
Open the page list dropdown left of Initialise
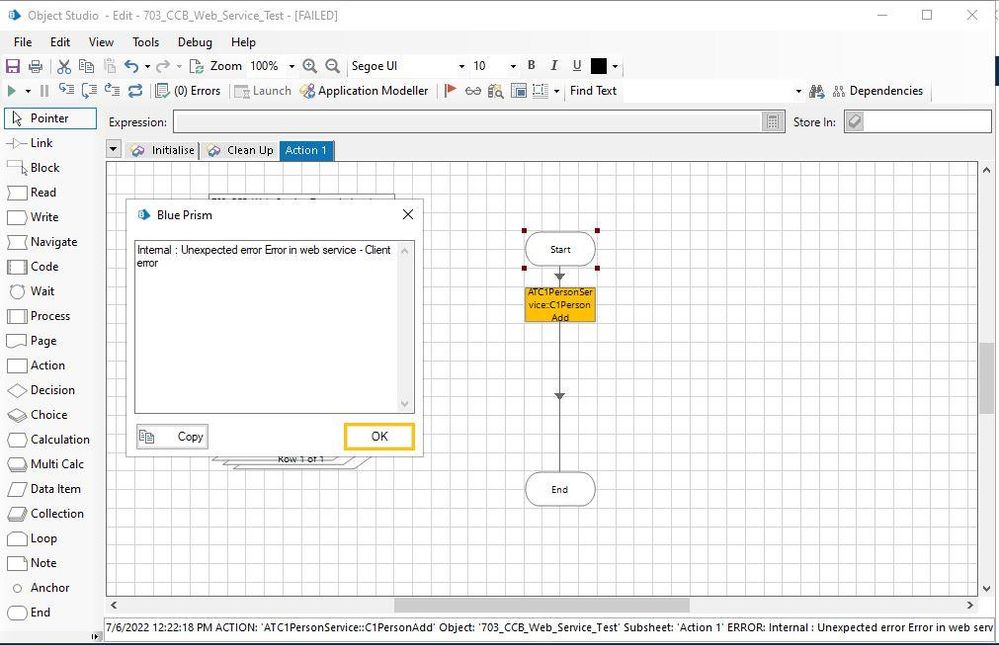point(113,150)
